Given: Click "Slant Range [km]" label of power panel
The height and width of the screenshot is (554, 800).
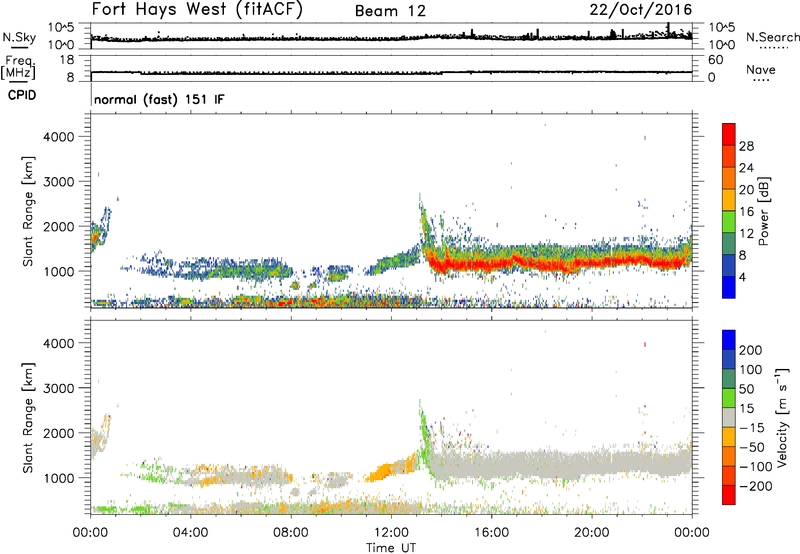Looking at the screenshot, I should click(28, 211).
